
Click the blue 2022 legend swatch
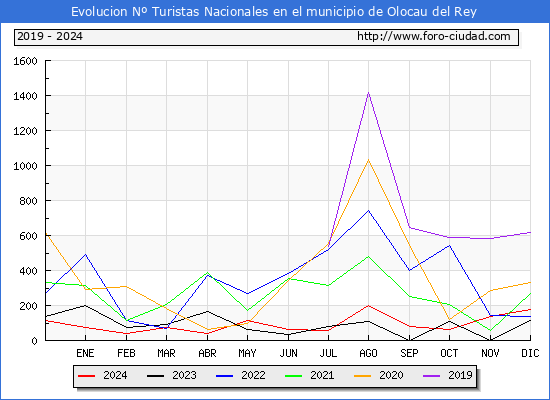224,376
